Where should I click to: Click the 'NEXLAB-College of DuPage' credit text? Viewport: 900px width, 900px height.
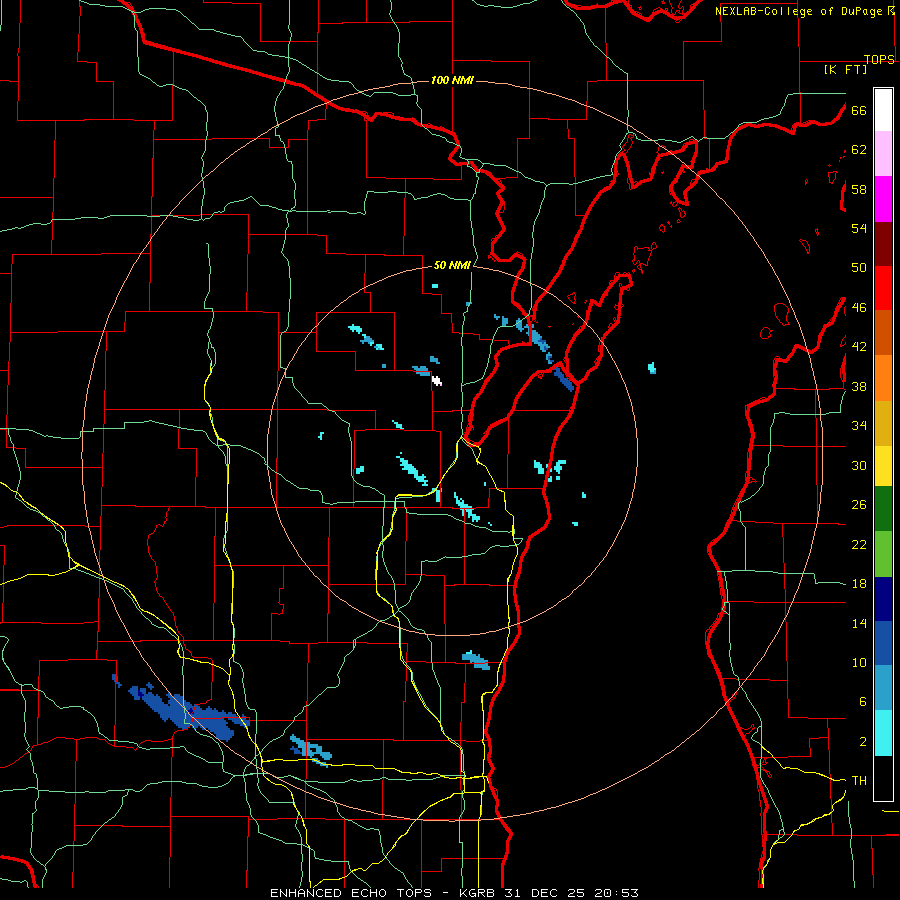(798, 11)
